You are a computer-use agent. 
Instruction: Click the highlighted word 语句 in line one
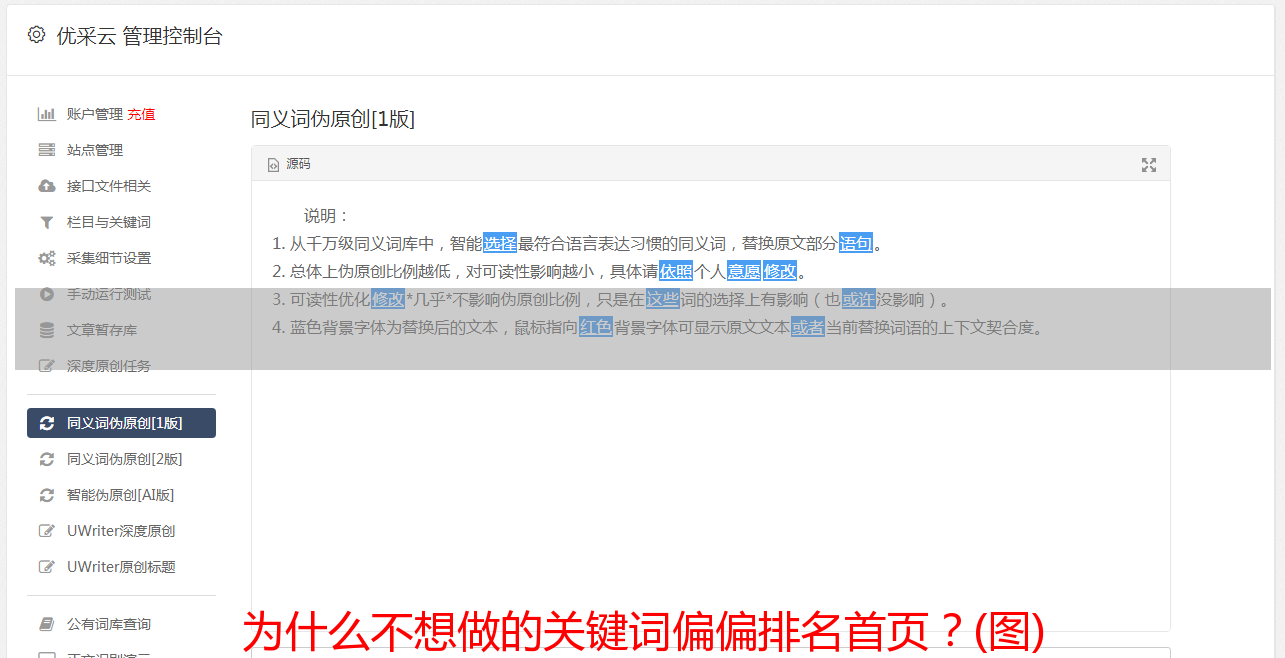[x=856, y=243]
